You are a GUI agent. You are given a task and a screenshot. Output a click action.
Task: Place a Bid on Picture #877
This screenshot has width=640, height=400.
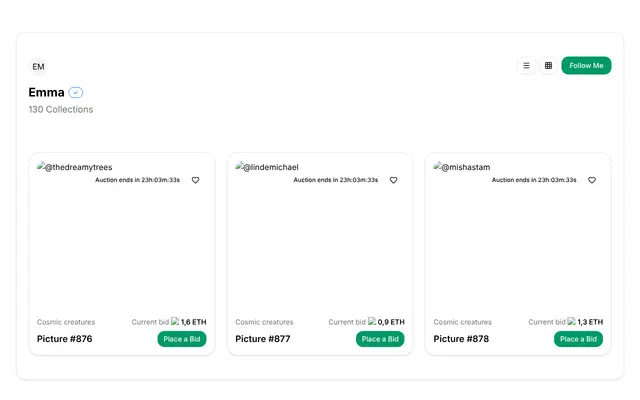(x=380, y=339)
